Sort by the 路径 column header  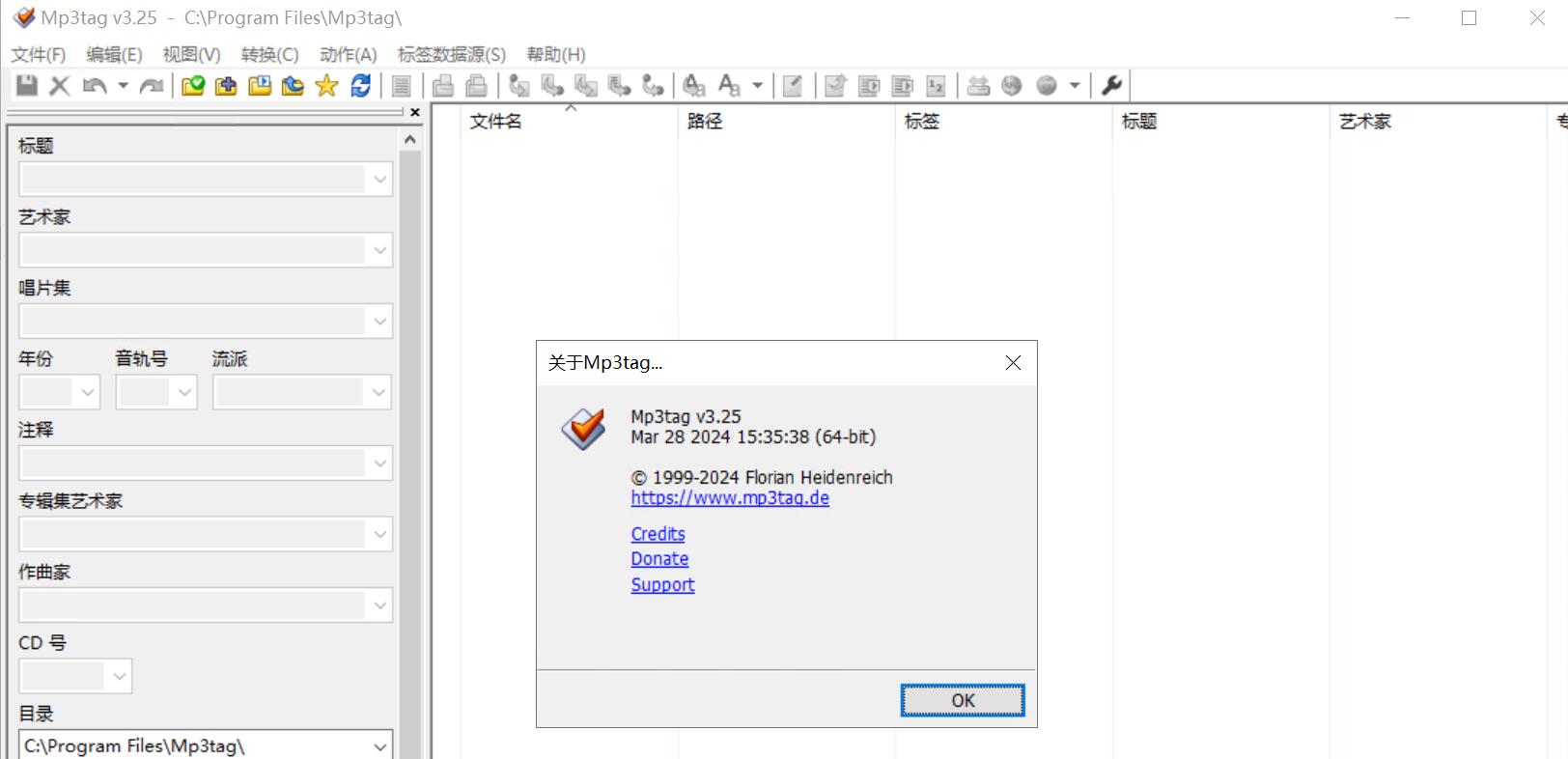(786, 122)
